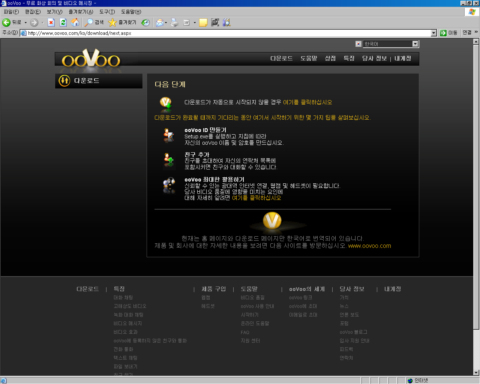Open the 즐겨찾기(A) menu

pyautogui.click(x=81, y=12)
